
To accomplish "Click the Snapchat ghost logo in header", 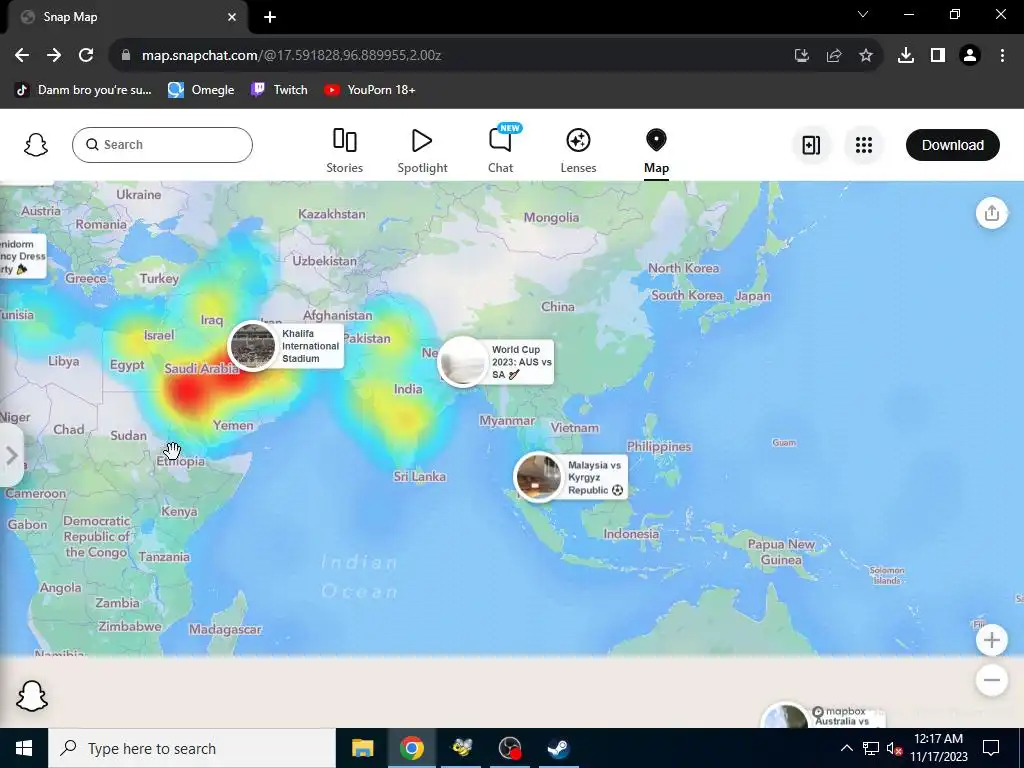I will tap(36, 145).
